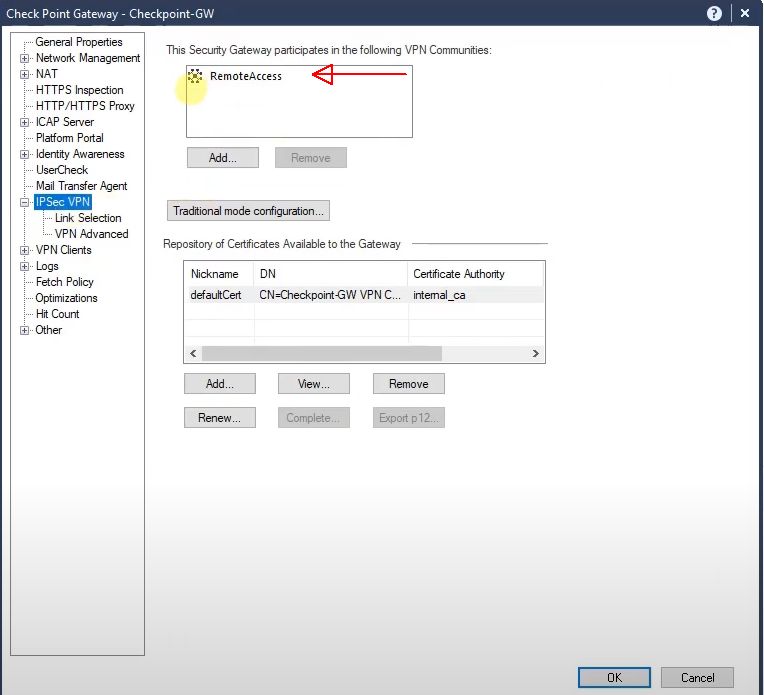This screenshot has width=764, height=695.
Task: Open HTTP/HTTPS Proxy page
Action: click(85, 106)
